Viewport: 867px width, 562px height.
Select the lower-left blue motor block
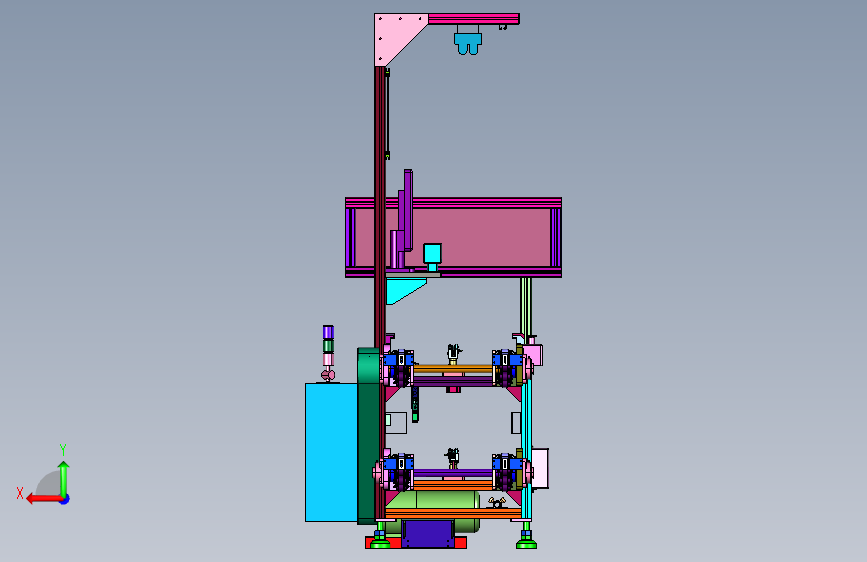(x=399, y=464)
